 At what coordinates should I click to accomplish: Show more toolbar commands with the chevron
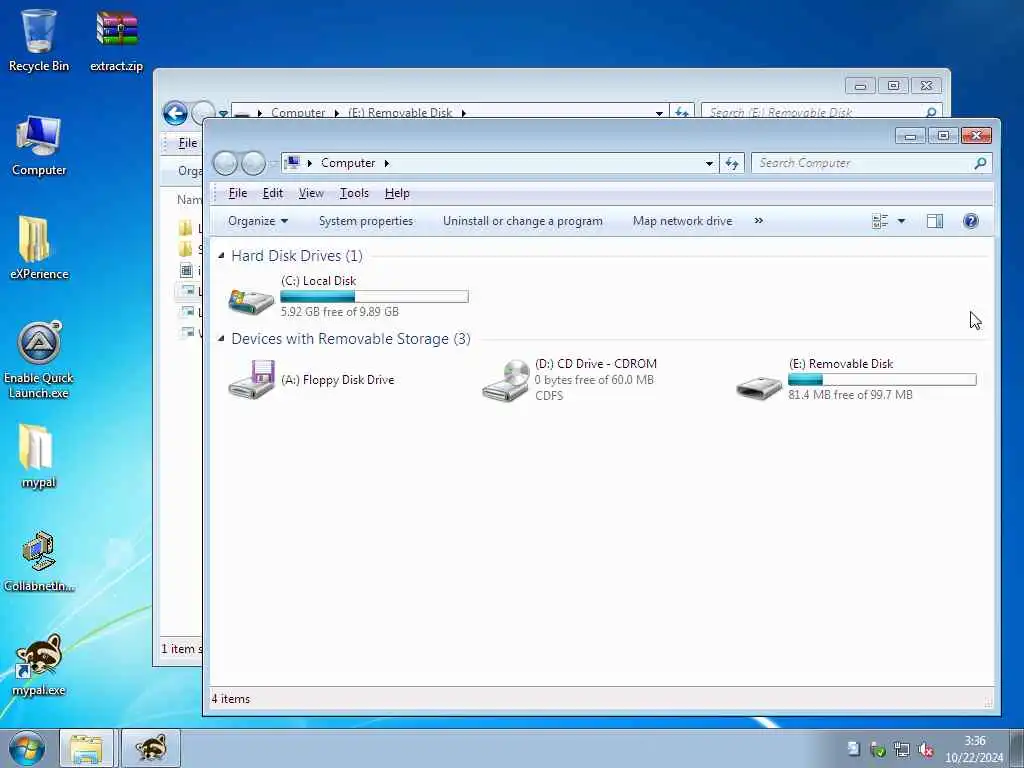(758, 221)
